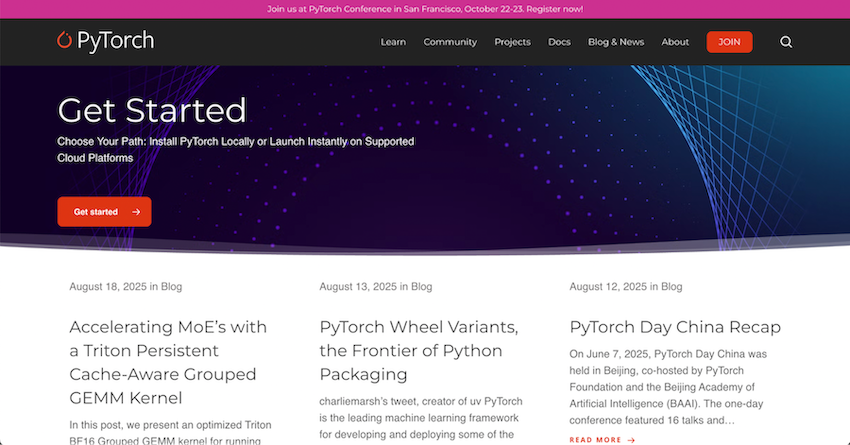Click the PyTorch wordmark text
This screenshot has height=445, width=850.
(115, 41)
